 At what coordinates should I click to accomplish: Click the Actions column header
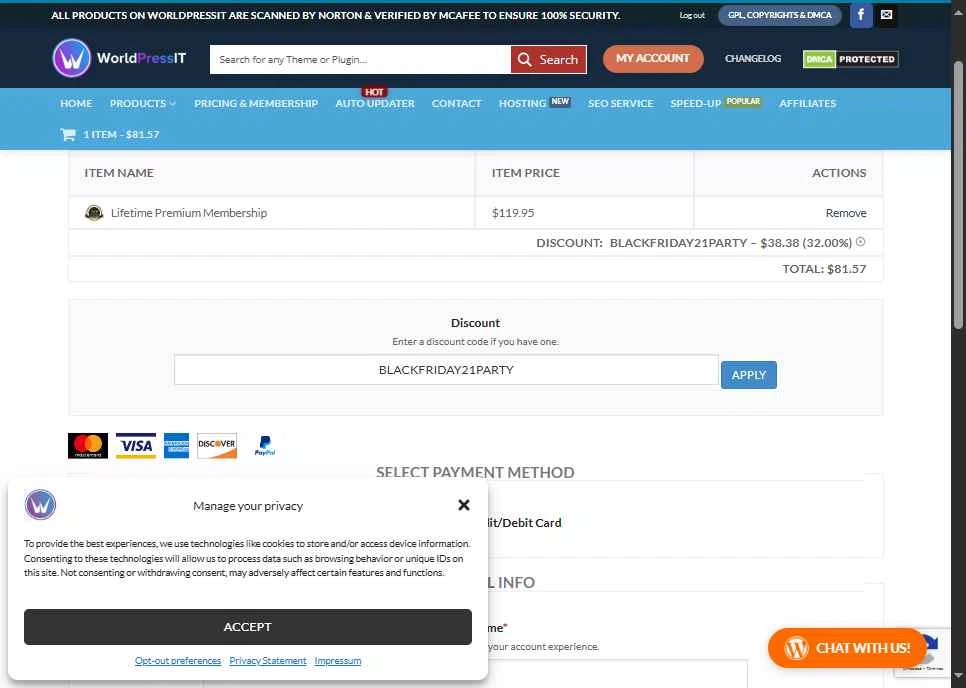pos(838,172)
